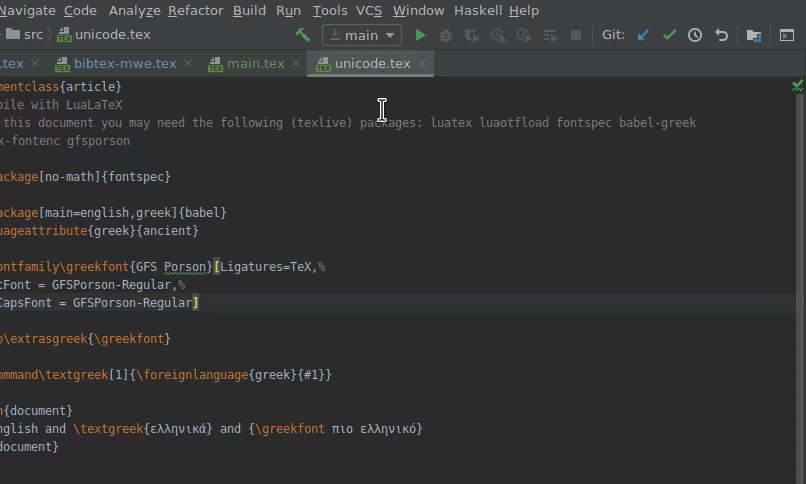
Task: Click on {article} in the first line
Action: click(x=90, y=86)
